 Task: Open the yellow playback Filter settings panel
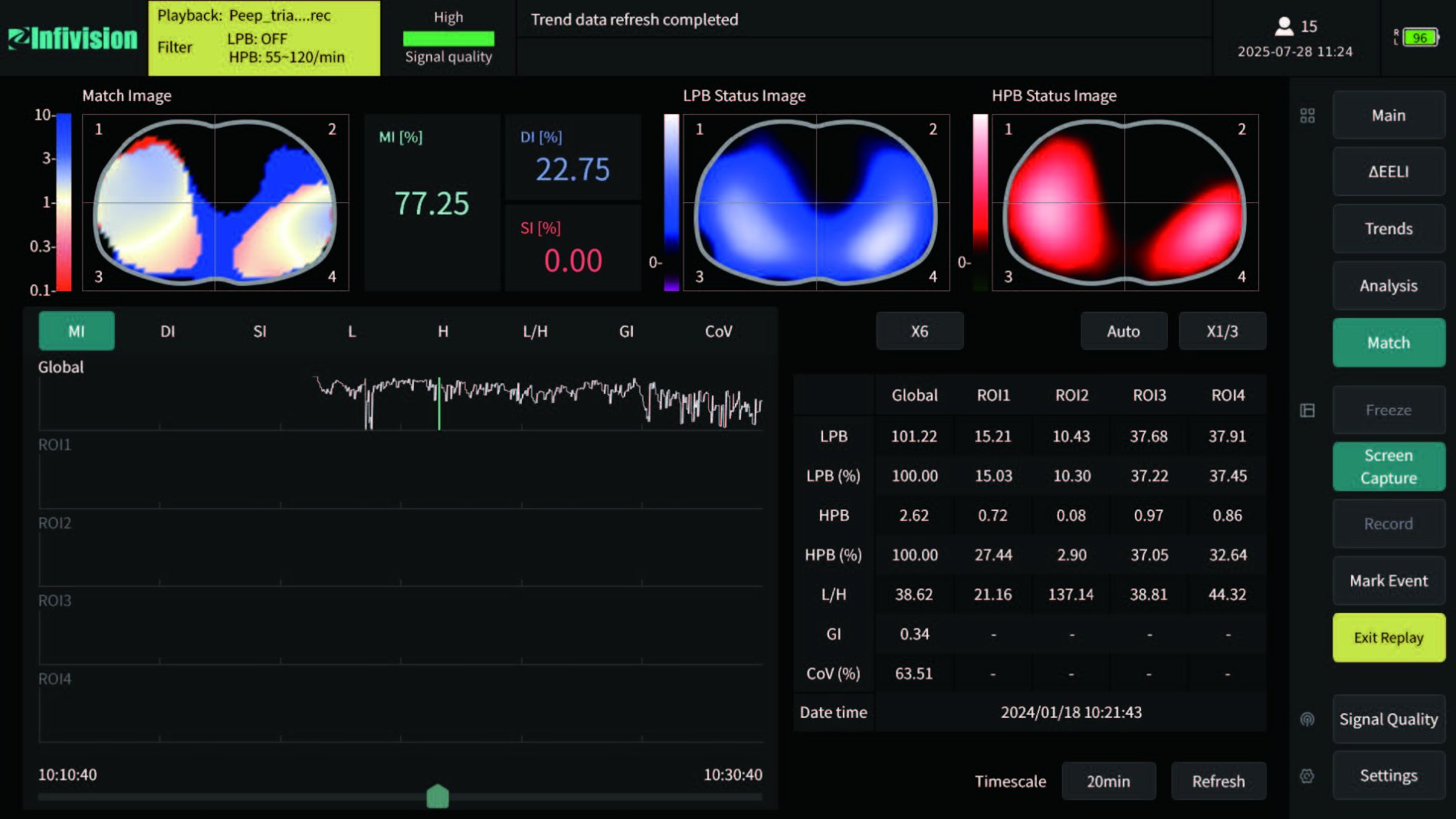pos(264,38)
